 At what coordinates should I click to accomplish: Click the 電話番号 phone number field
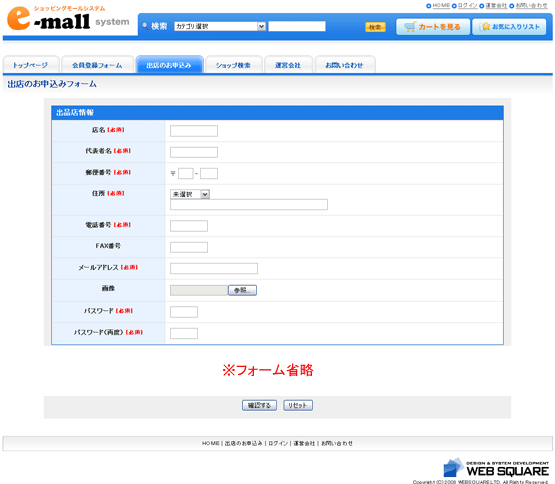(189, 226)
